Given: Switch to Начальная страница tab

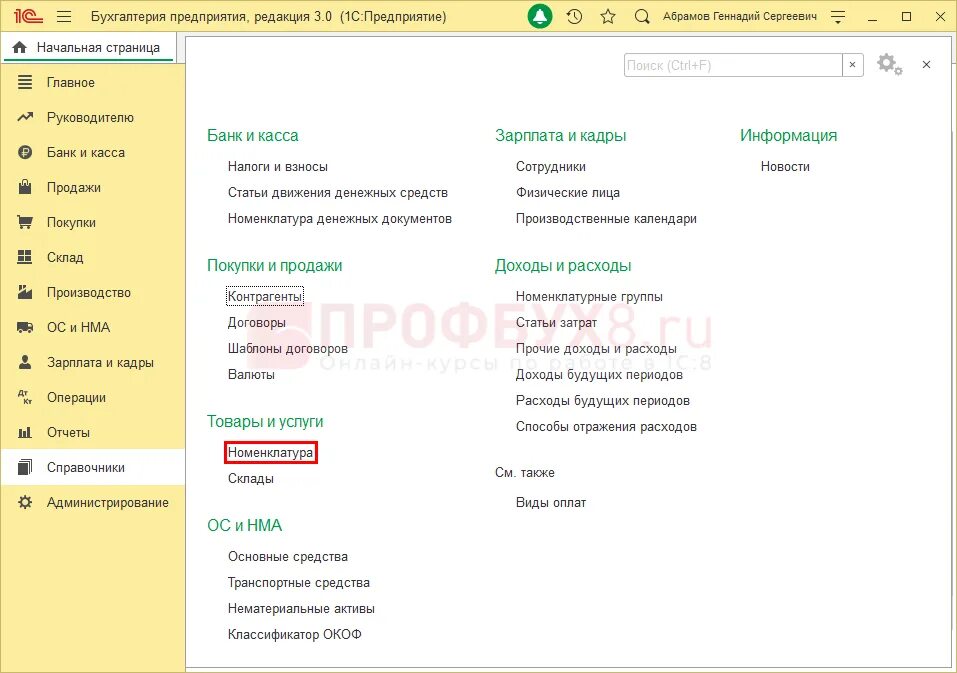Looking at the screenshot, I should click(x=89, y=48).
